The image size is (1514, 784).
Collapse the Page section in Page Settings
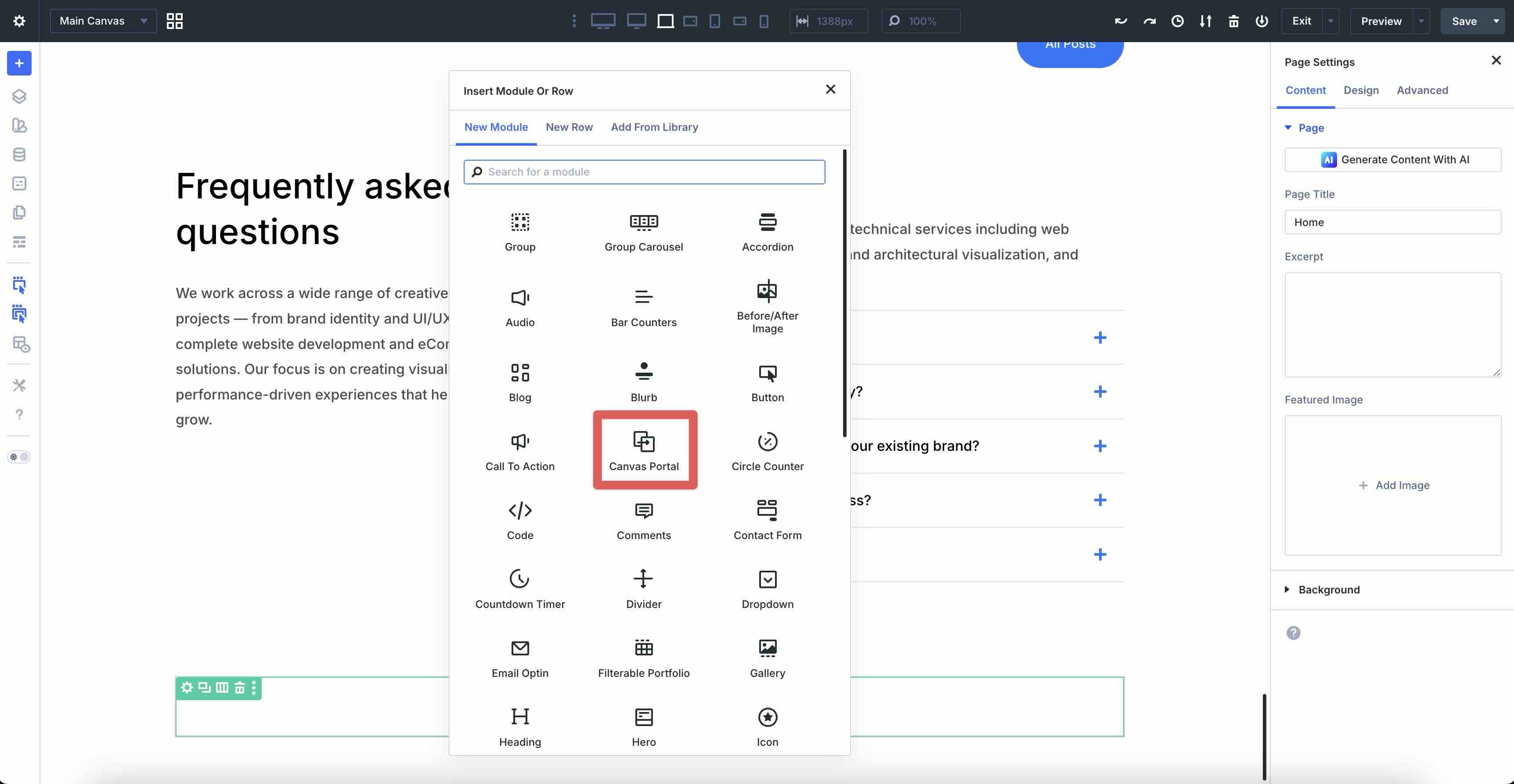click(1288, 128)
